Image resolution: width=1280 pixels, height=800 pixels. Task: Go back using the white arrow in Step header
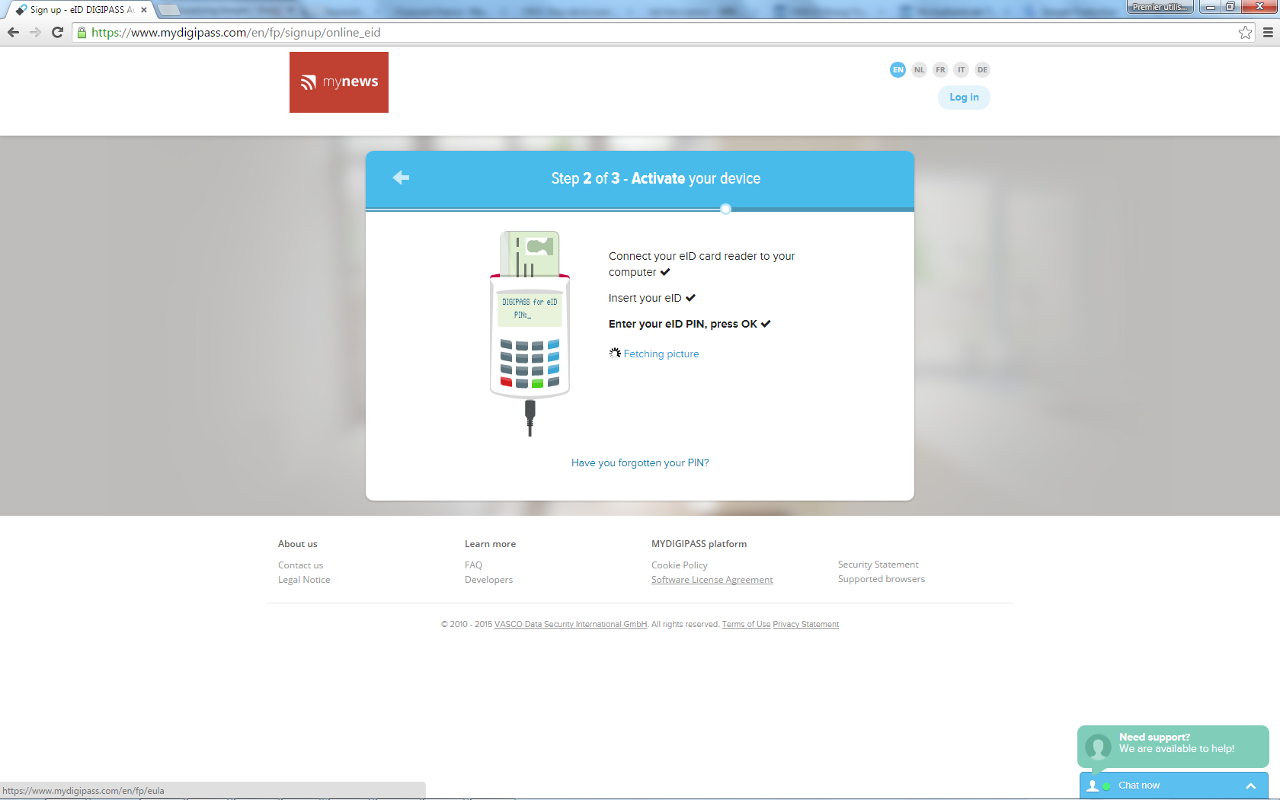coord(401,177)
